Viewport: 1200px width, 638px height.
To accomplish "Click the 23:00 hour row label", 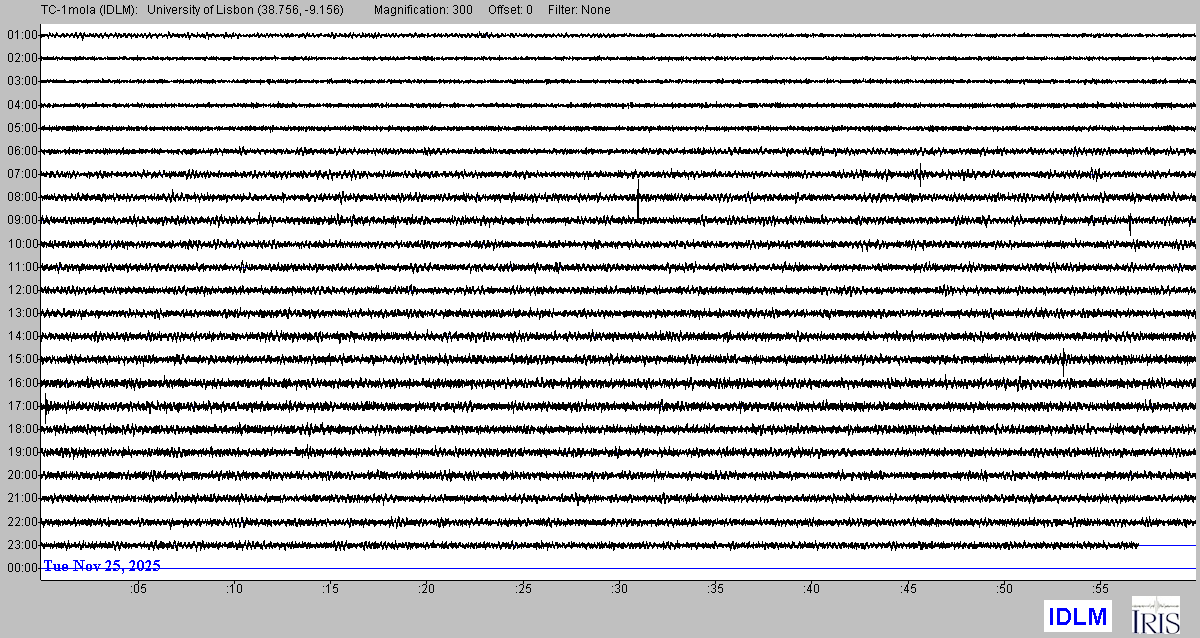I will pos(22,545).
